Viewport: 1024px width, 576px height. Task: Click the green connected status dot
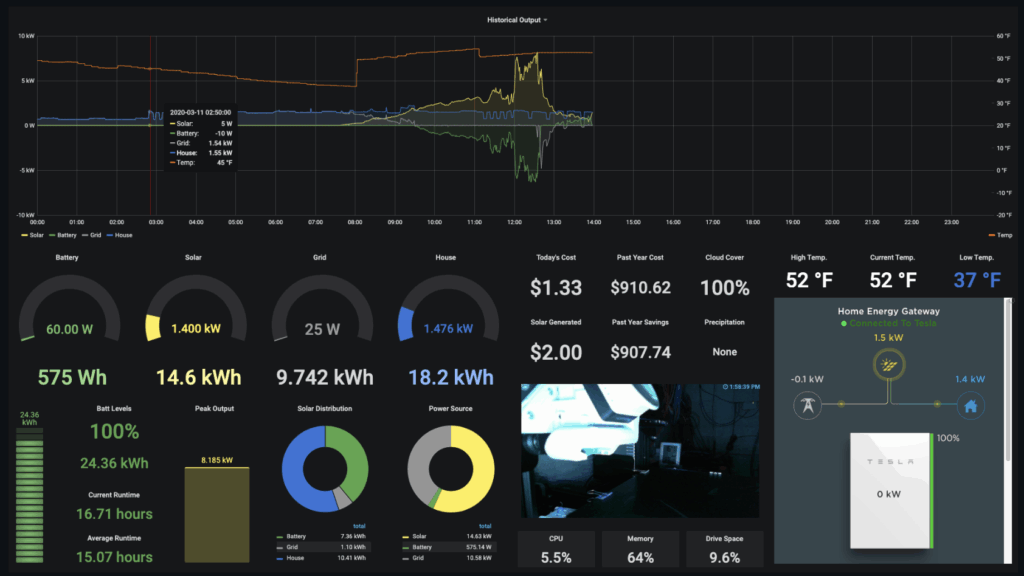coord(843,324)
